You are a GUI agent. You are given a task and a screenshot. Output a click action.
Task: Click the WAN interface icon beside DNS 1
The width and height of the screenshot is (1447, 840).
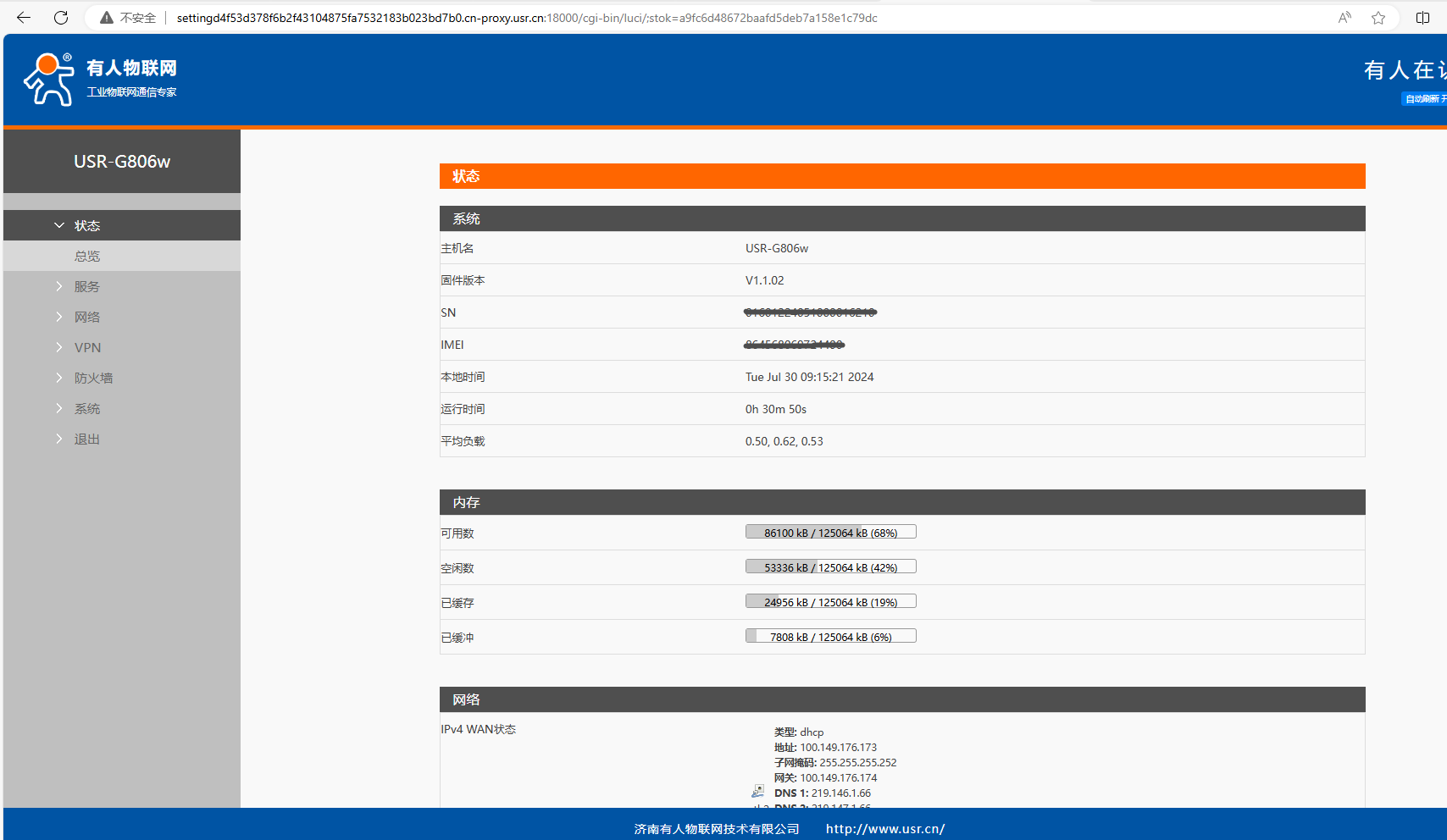[757, 791]
